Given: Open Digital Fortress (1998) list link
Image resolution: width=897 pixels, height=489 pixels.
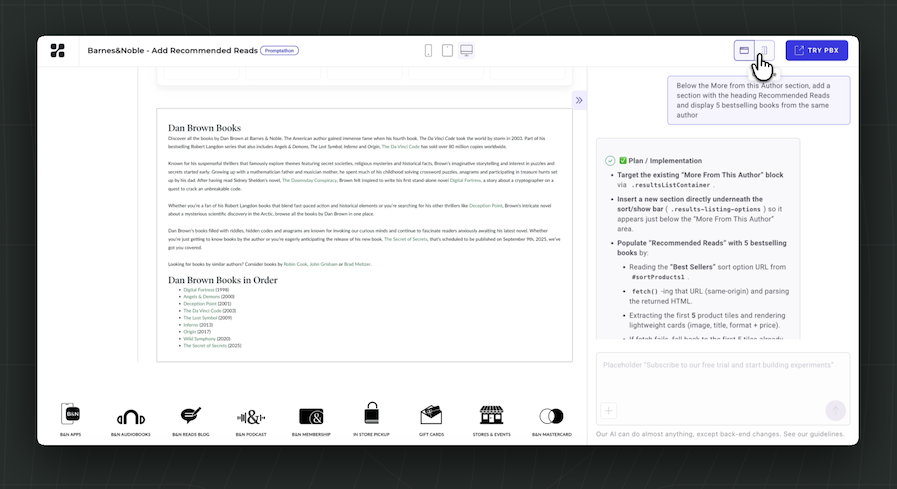Looking at the screenshot, I should [x=199, y=290].
